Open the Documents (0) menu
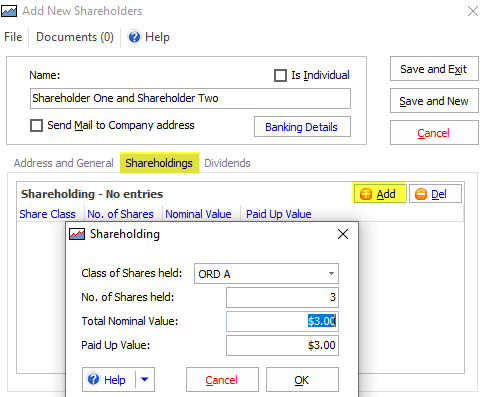The width and height of the screenshot is (488, 397). point(75,37)
